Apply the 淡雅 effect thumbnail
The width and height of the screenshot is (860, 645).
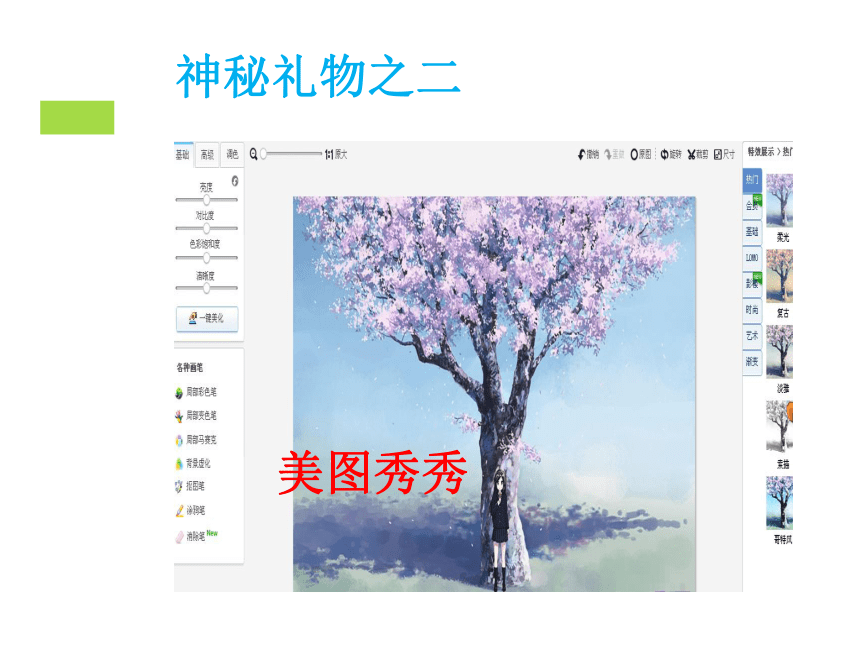779,352
